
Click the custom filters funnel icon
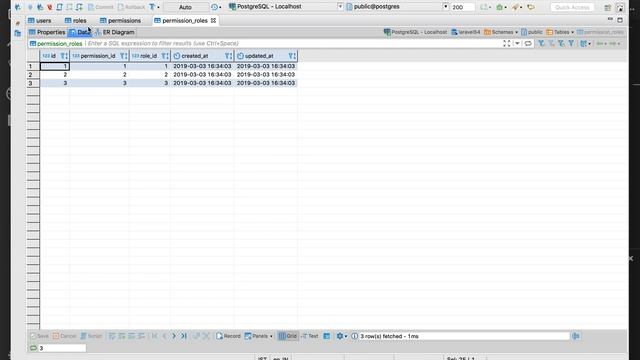[x=571, y=44]
